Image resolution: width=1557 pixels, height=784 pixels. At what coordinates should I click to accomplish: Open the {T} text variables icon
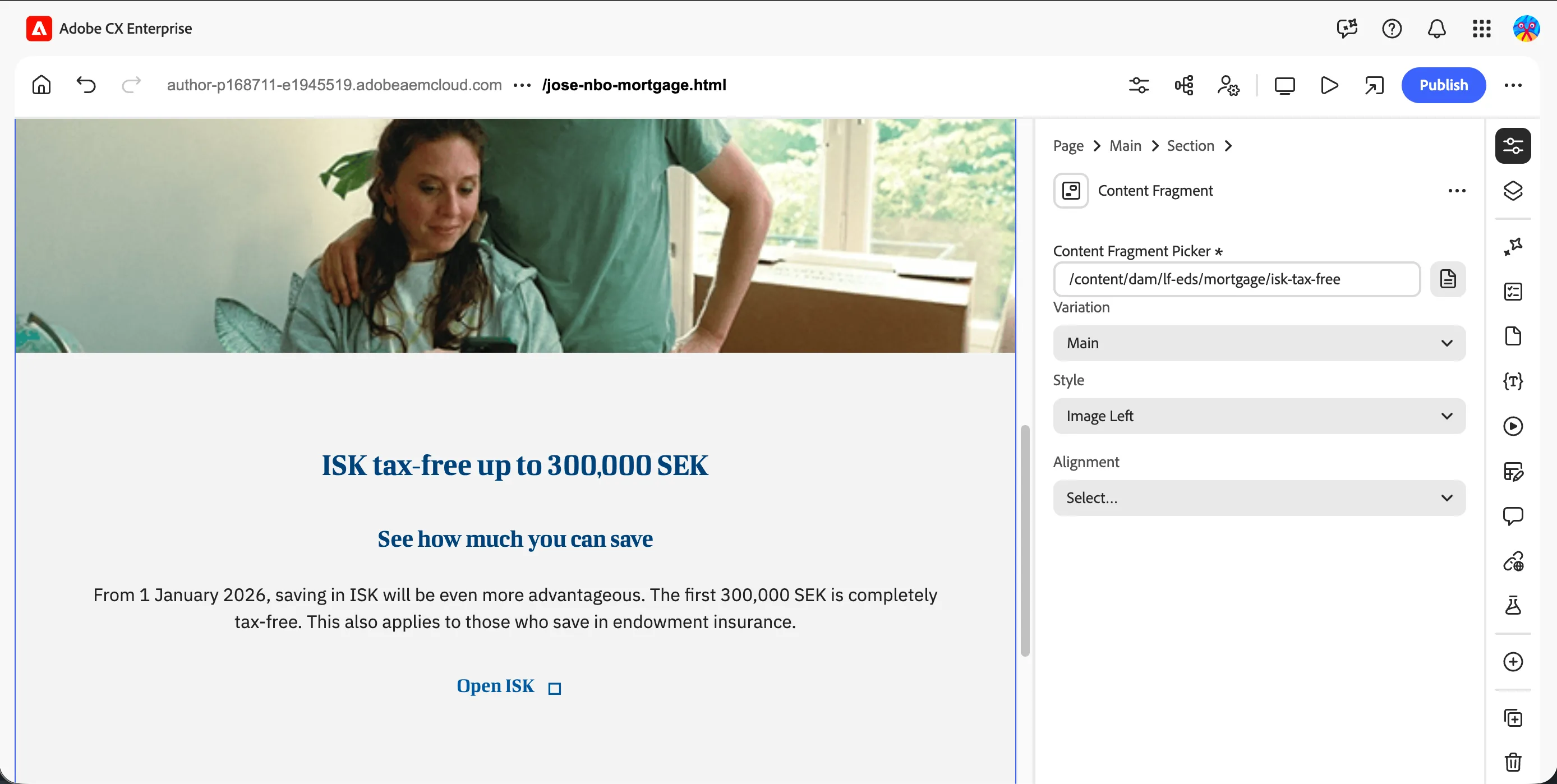point(1512,381)
